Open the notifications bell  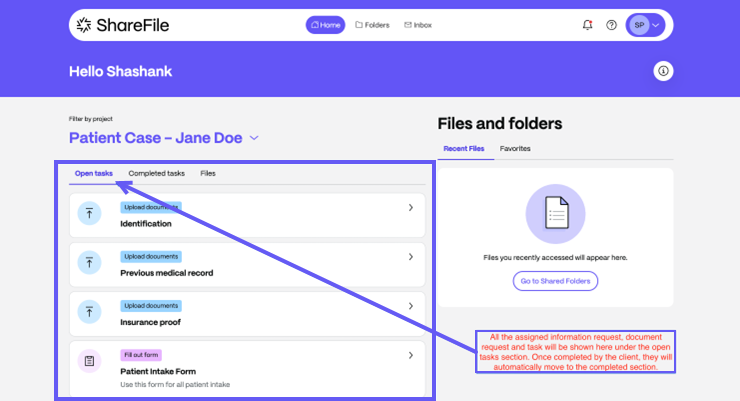[587, 25]
